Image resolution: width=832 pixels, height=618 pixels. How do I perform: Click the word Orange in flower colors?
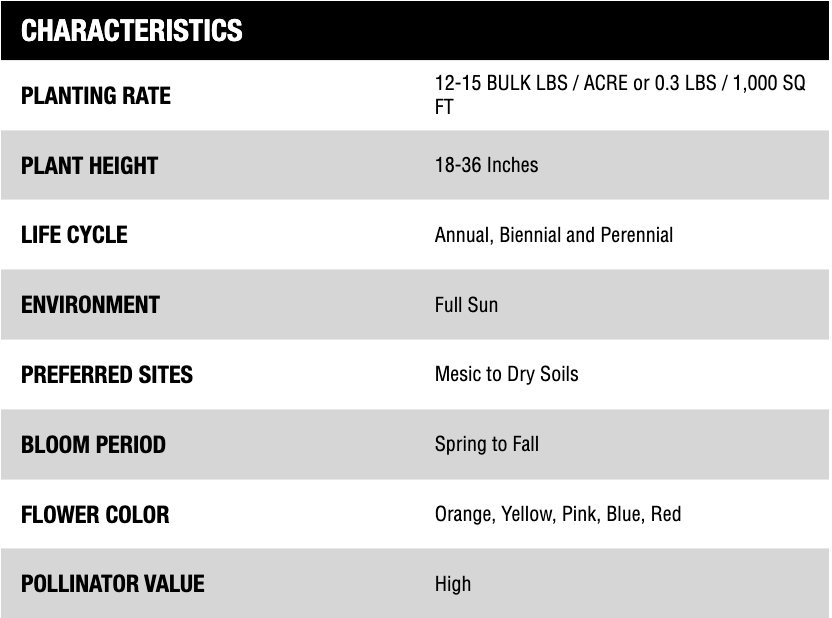(463, 515)
